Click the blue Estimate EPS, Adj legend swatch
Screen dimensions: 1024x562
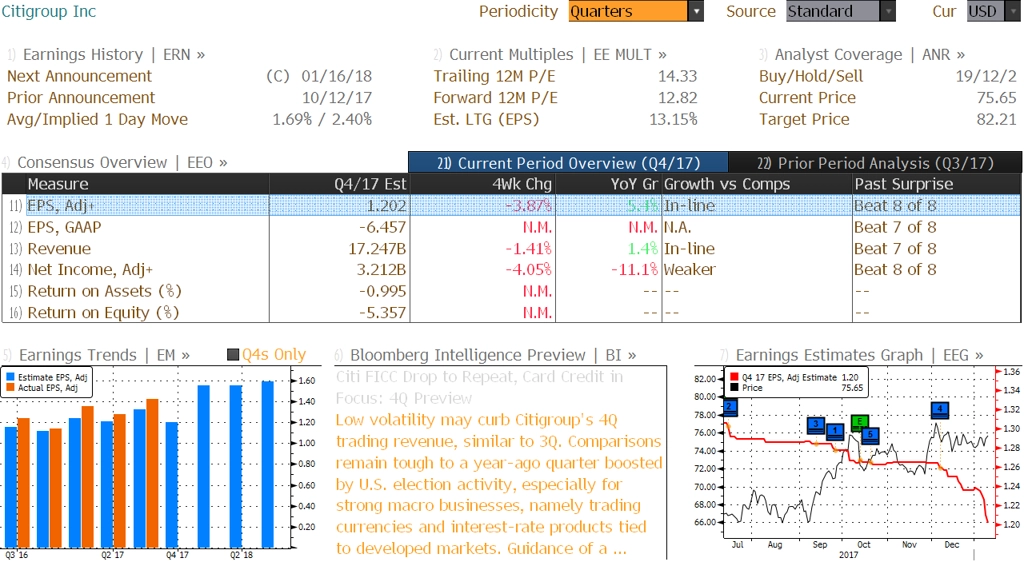10,377
